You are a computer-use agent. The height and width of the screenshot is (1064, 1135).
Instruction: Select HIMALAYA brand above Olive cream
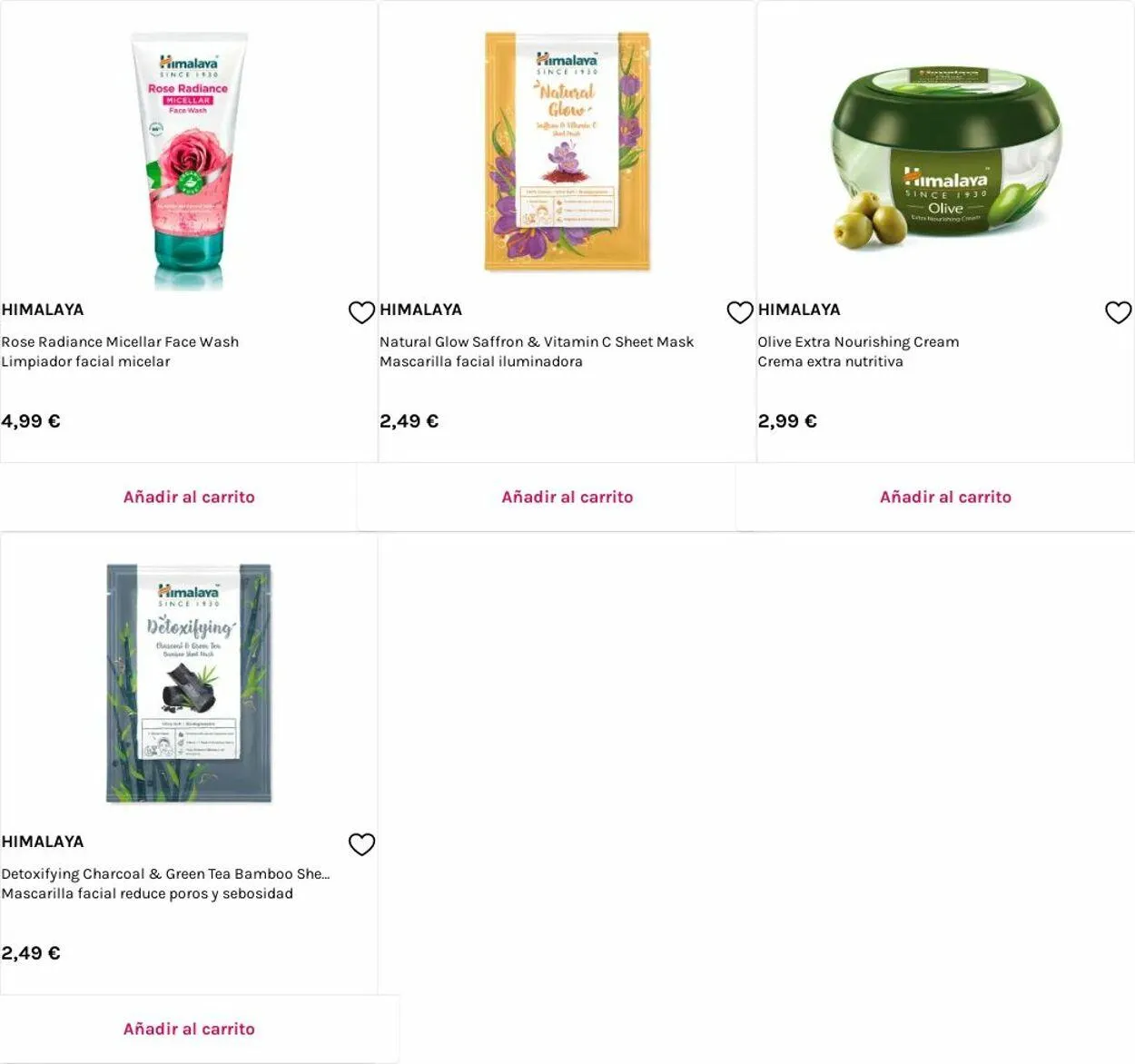point(799,310)
